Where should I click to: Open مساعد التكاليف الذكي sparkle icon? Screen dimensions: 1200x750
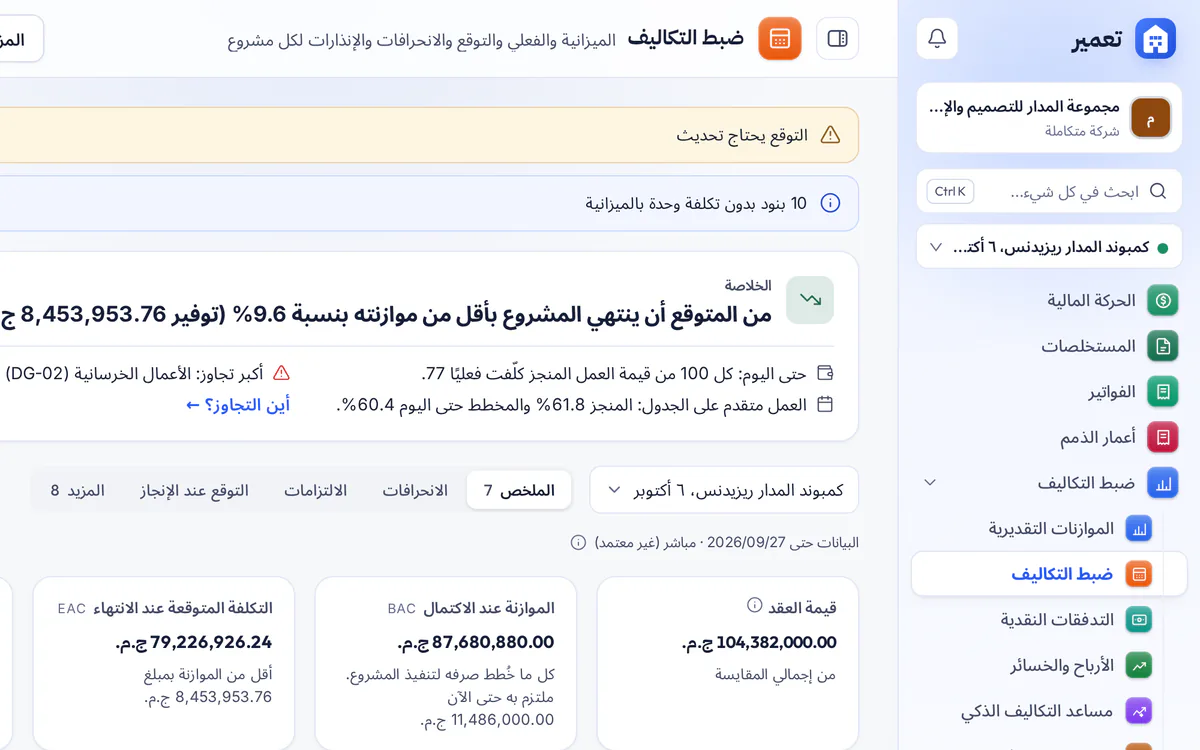click(x=1139, y=711)
